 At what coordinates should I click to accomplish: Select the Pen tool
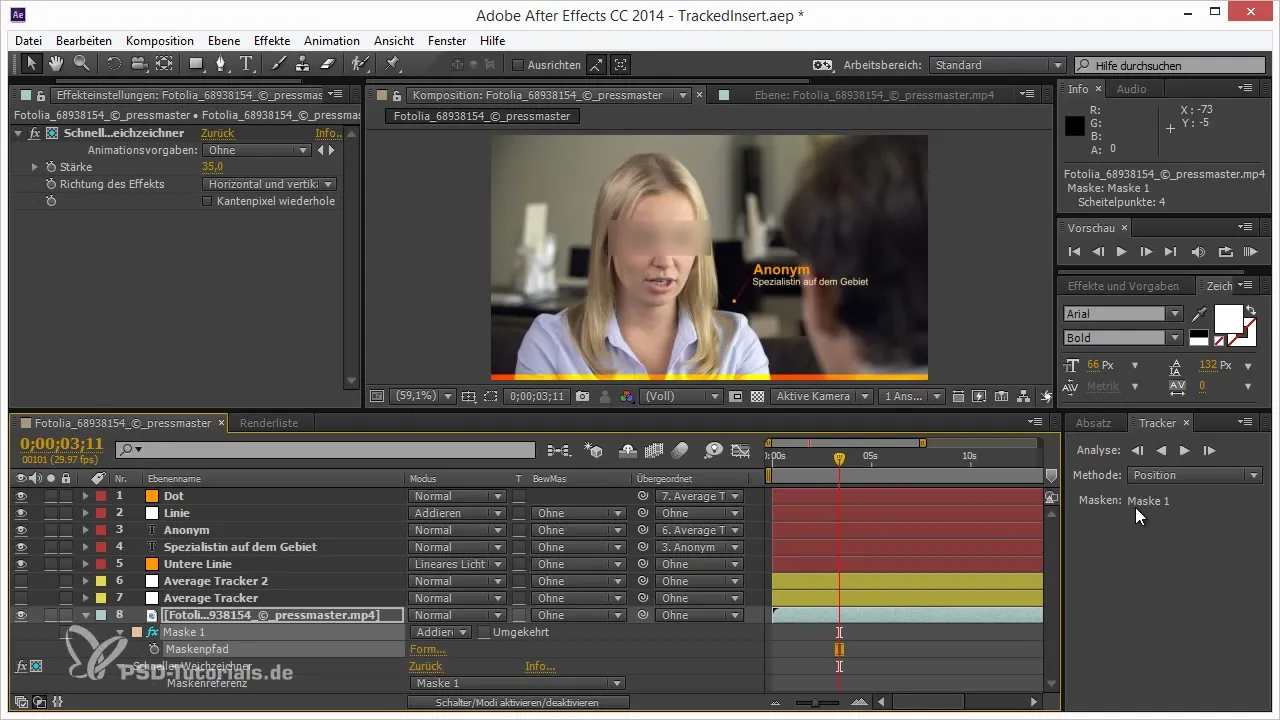tap(222, 64)
